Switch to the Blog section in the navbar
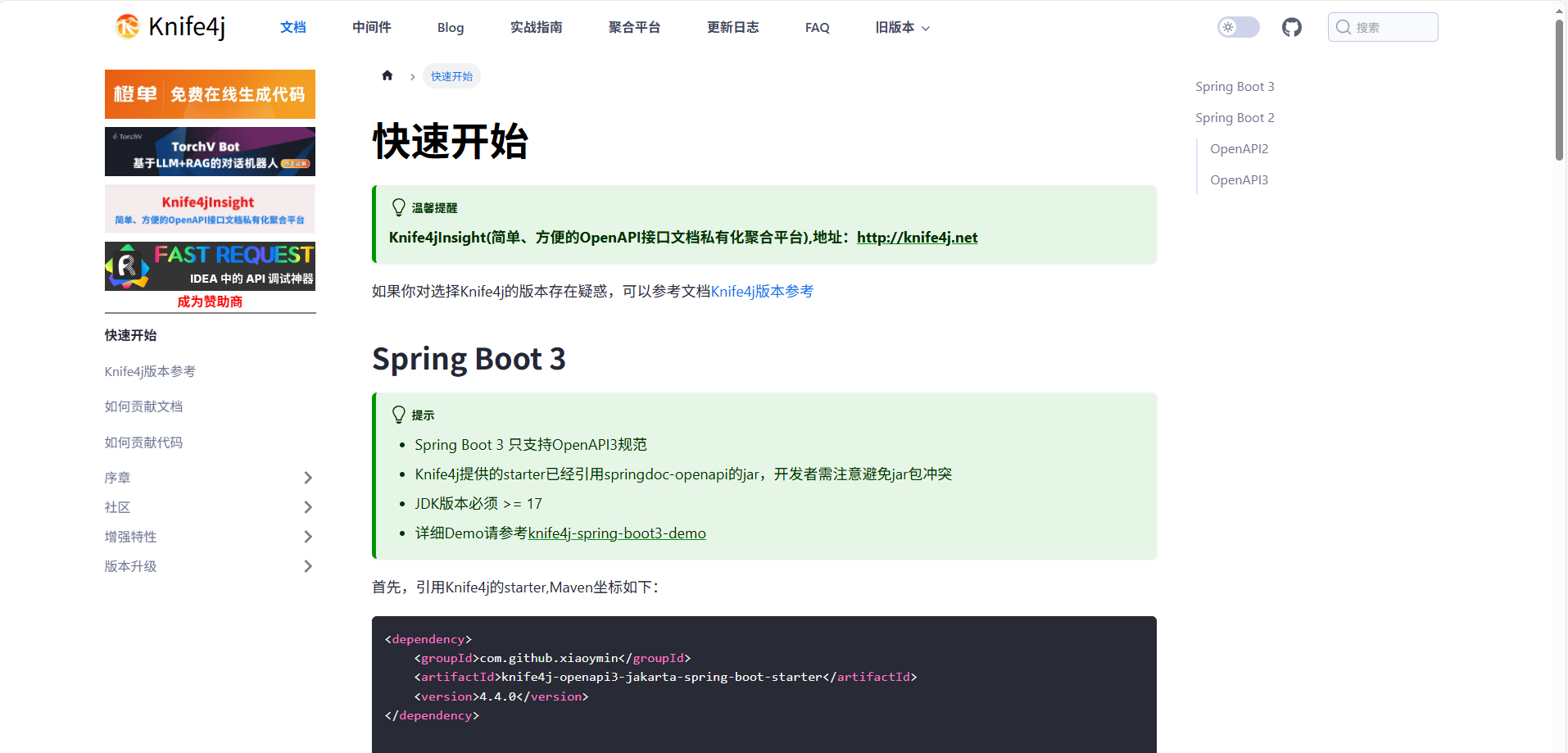Viewport: 1568px width, 753px height. (x=450, y=27)
